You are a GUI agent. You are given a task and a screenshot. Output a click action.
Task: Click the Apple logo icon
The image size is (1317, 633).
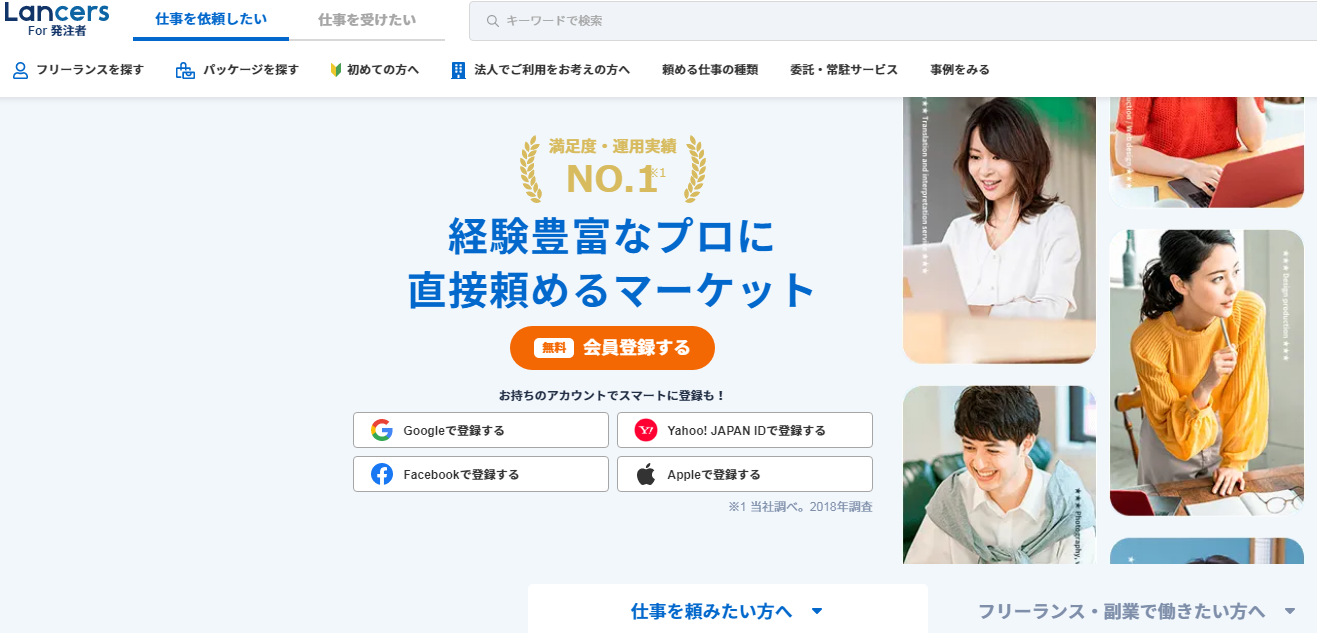646,474
